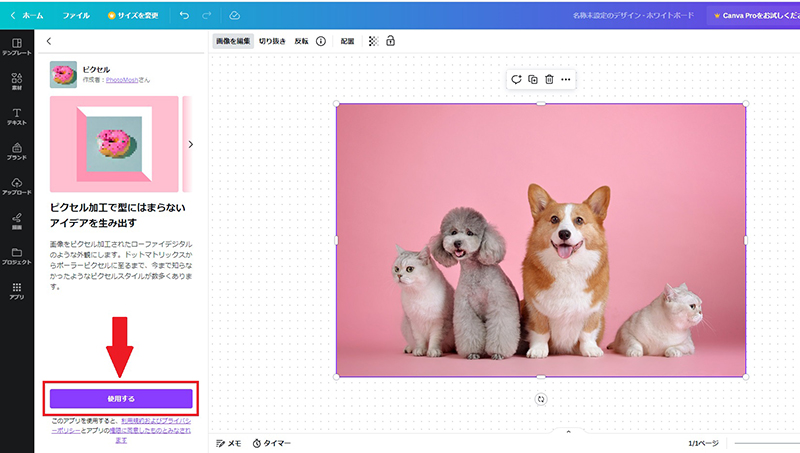Open the Templates panel in sidebar
Viewport: 800px width, 453px height.
pyautogui.click(x=17, y=46)
